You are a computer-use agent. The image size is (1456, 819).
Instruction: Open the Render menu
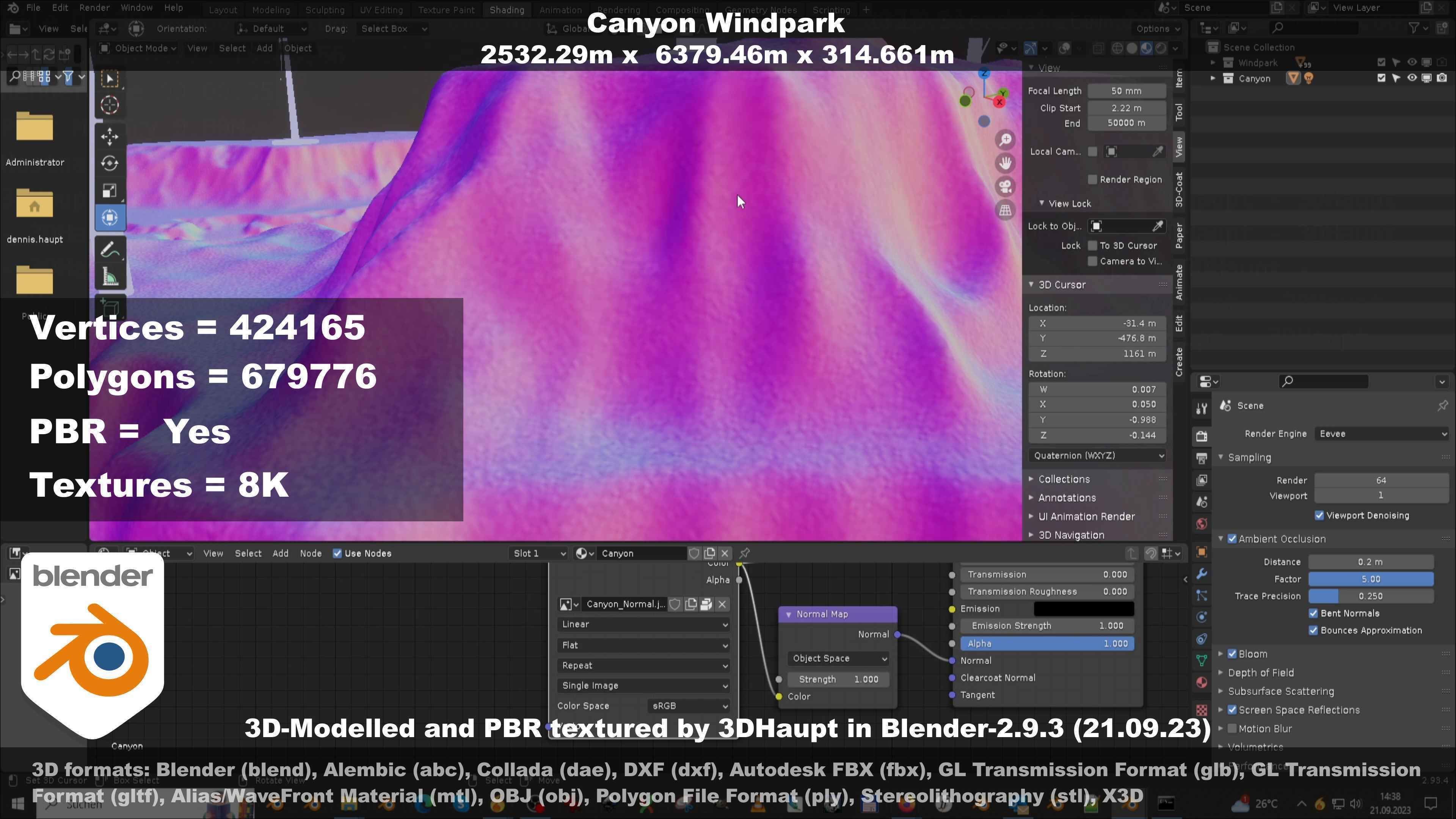[94, 8]
